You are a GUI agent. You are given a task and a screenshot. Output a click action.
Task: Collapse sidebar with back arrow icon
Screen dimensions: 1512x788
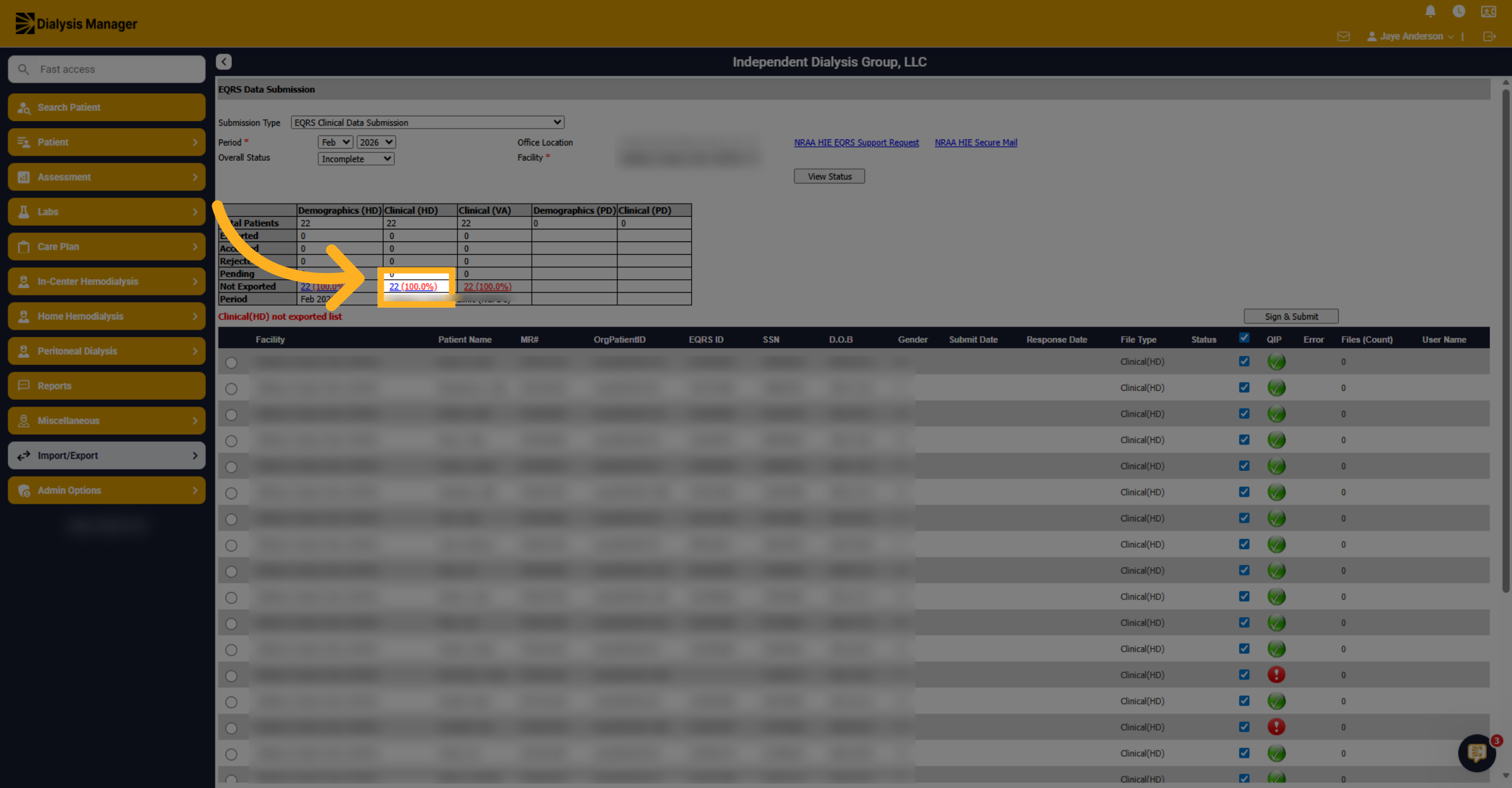pyautogui.click(x=224, y=62)
